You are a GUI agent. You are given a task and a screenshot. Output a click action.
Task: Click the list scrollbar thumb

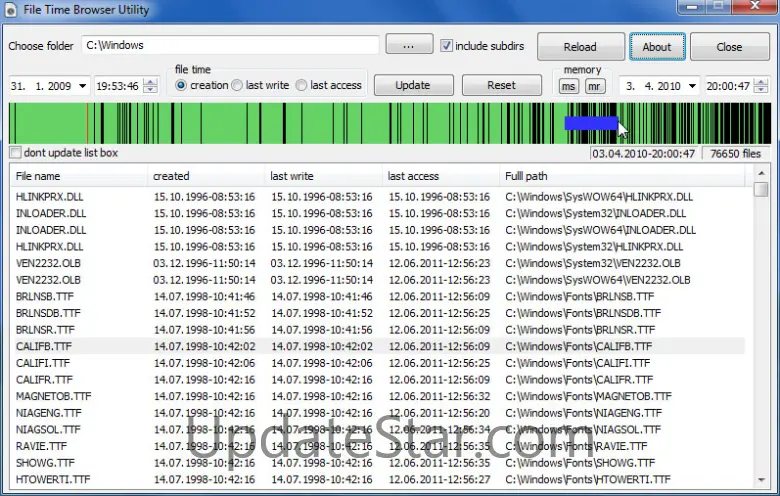(761, 189)
